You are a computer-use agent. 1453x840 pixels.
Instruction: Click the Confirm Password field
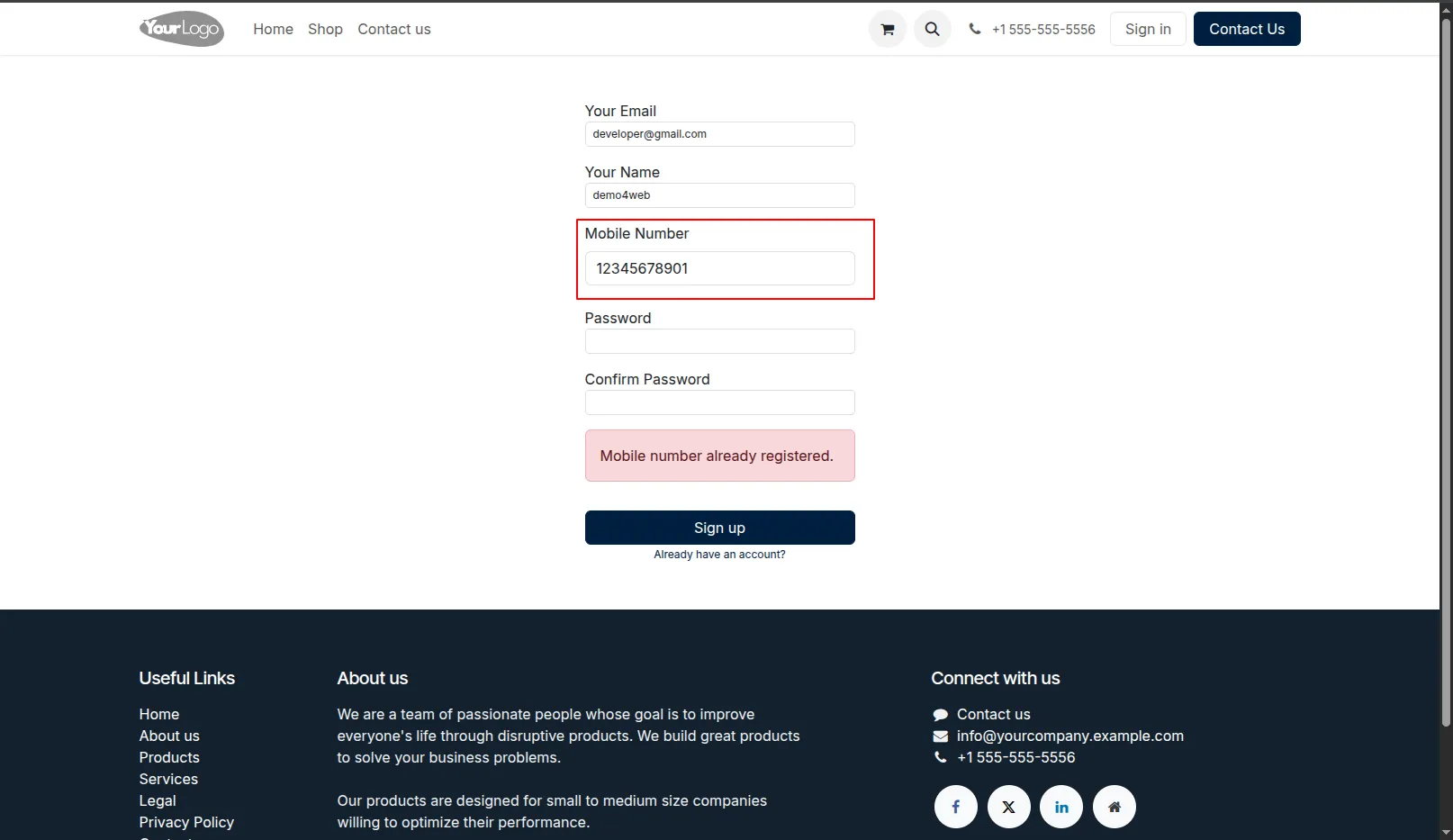pyautogui.click(x=719, y=402)
